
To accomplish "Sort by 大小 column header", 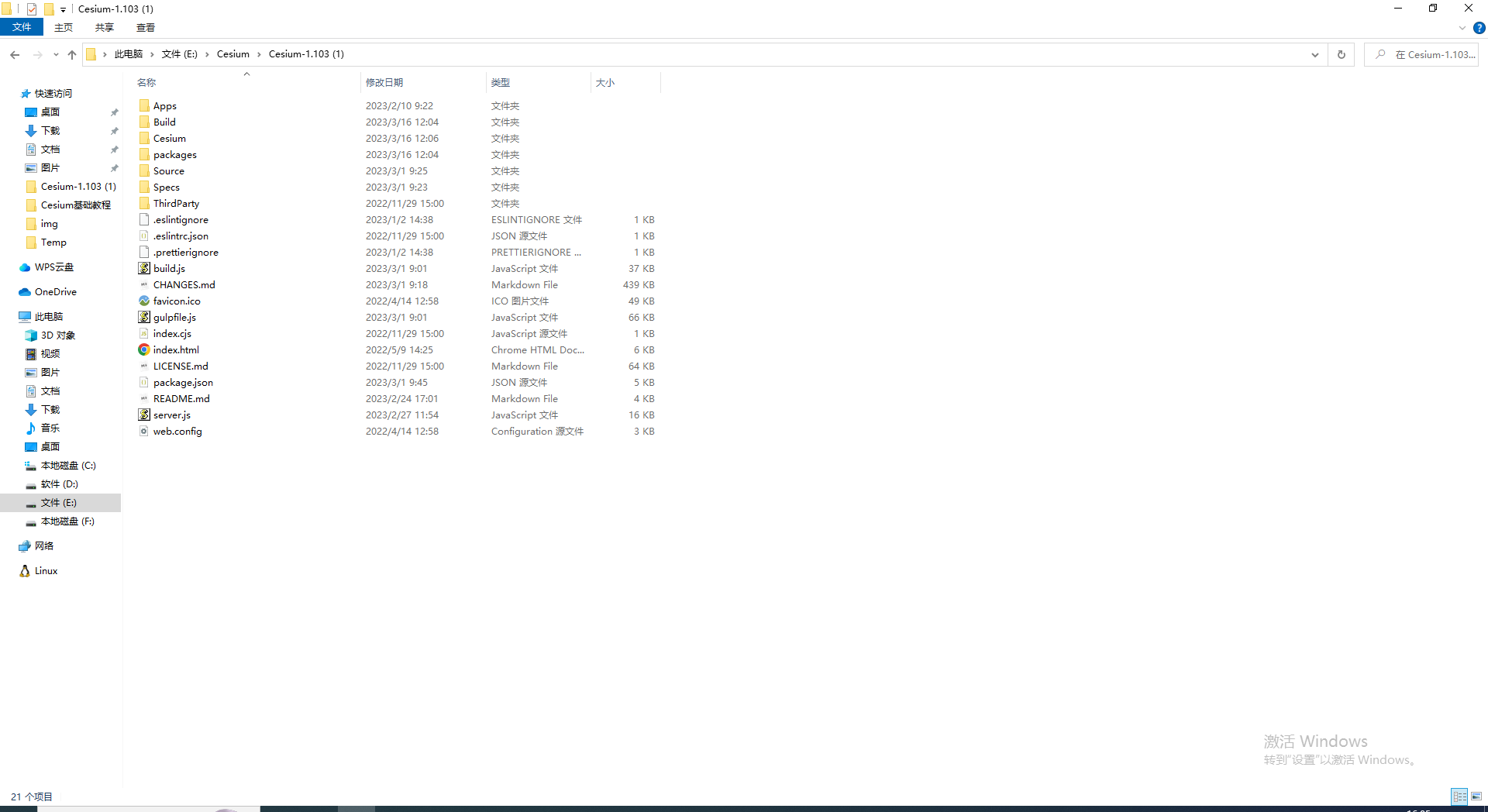I will pyautogui.click(x=605, y=83).
